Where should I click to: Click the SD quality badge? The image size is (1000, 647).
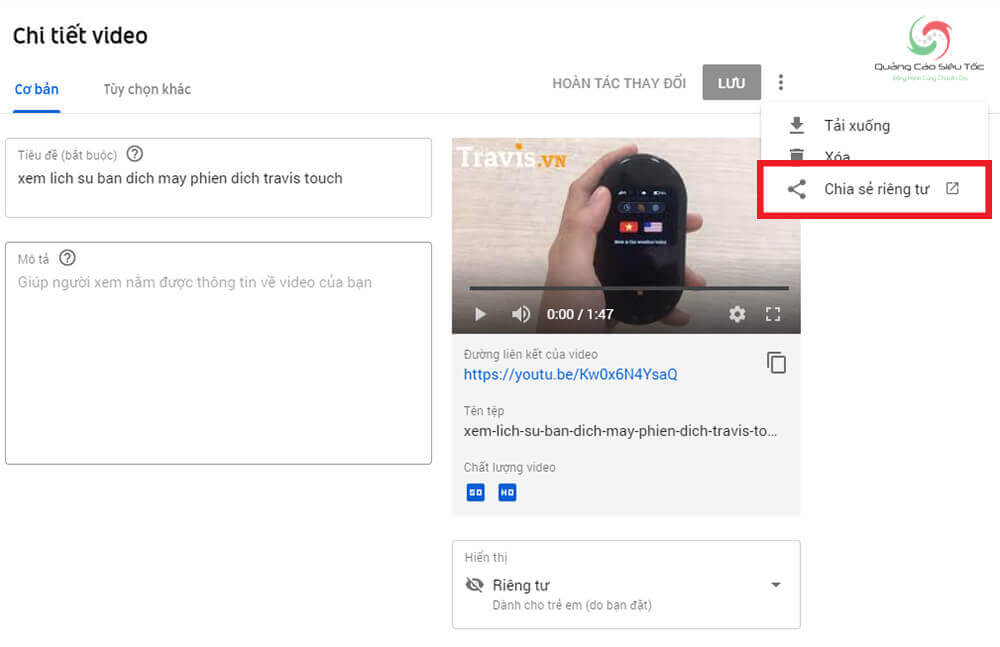click(476, 493)
